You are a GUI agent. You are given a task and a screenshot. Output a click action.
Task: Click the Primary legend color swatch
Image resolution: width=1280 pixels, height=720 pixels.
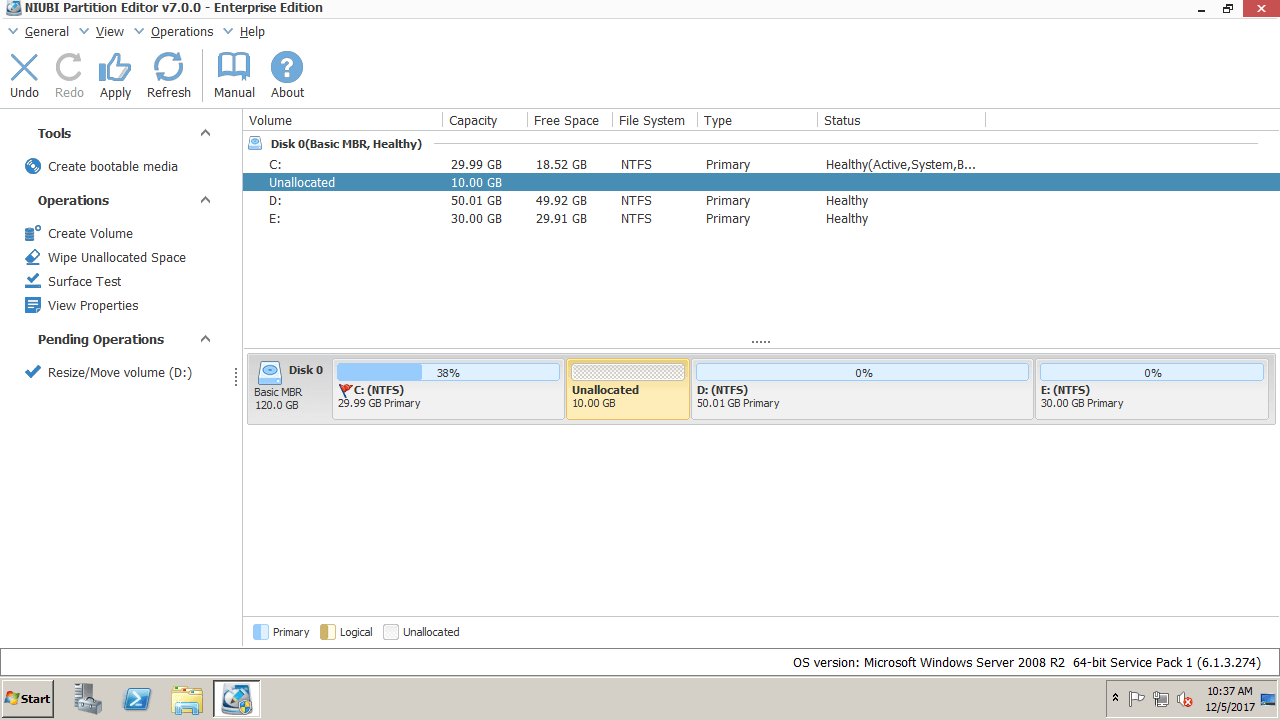click(x=261, y=632)
